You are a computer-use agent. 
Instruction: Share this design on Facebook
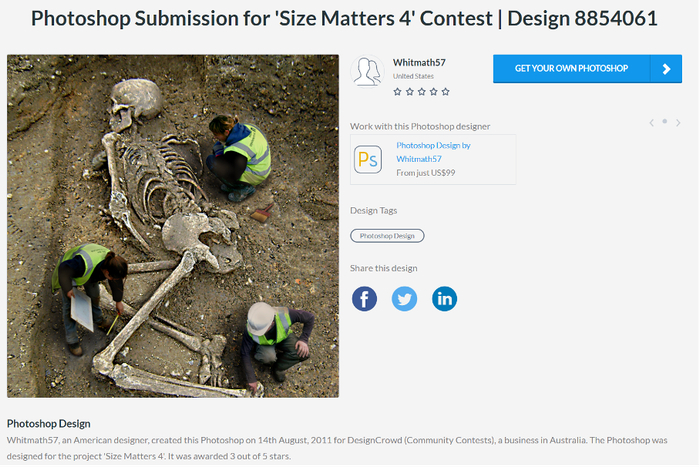365,298
